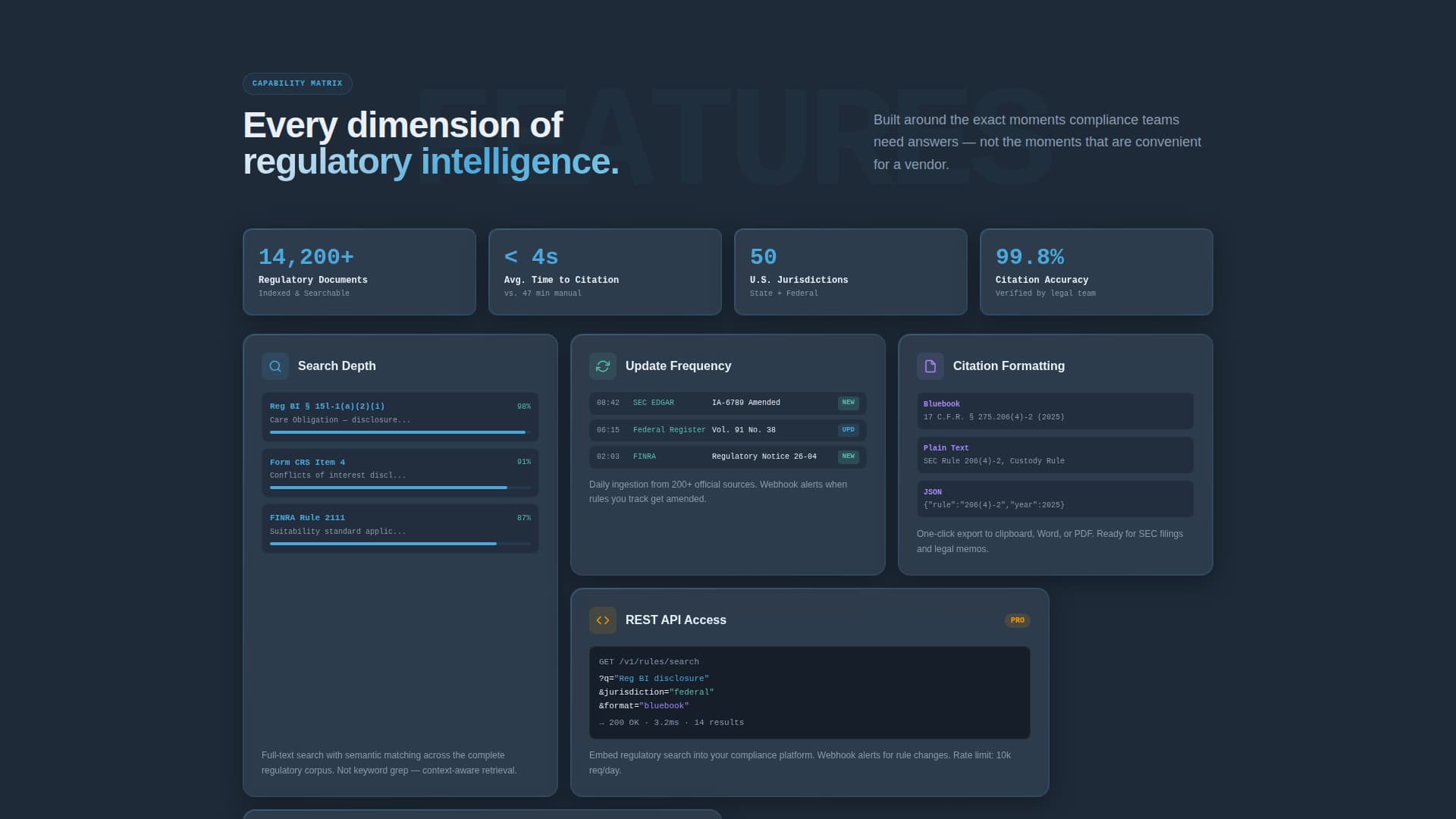The width and height of the screenshot is (1456, 819).
Task: Click the REST API code brackets icon
Action: [x=603, y=620]
